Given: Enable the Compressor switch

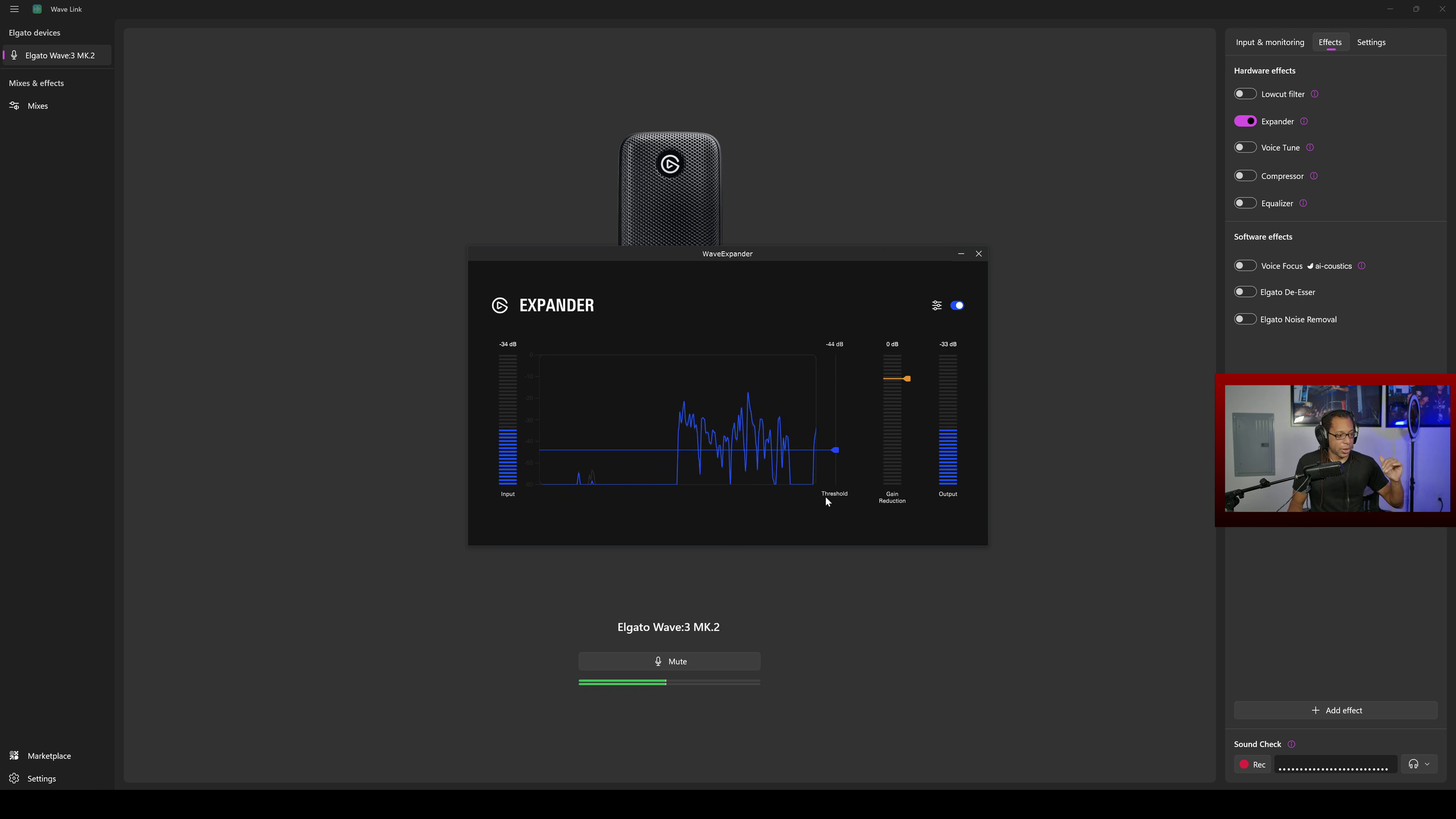Looking at the screenshot, I should pyautogui.click(x=1245, y=176).
